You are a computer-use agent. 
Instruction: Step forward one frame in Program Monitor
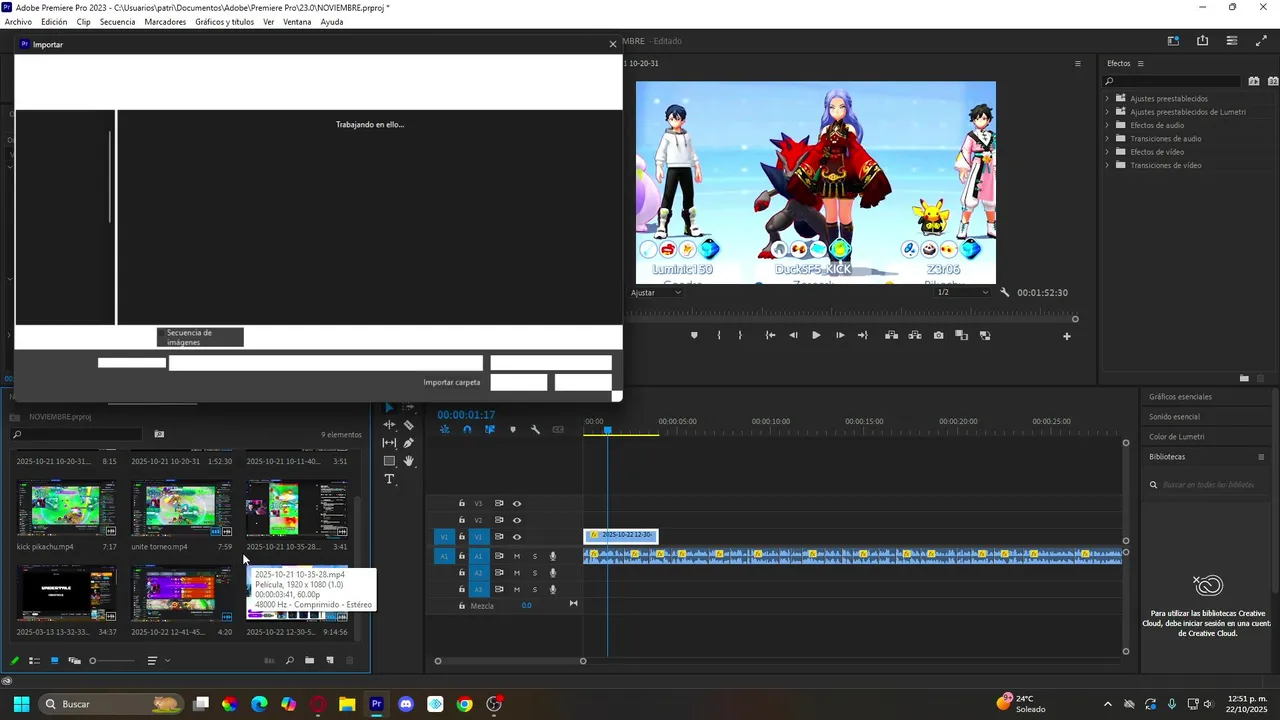click(x=840, y=336)
